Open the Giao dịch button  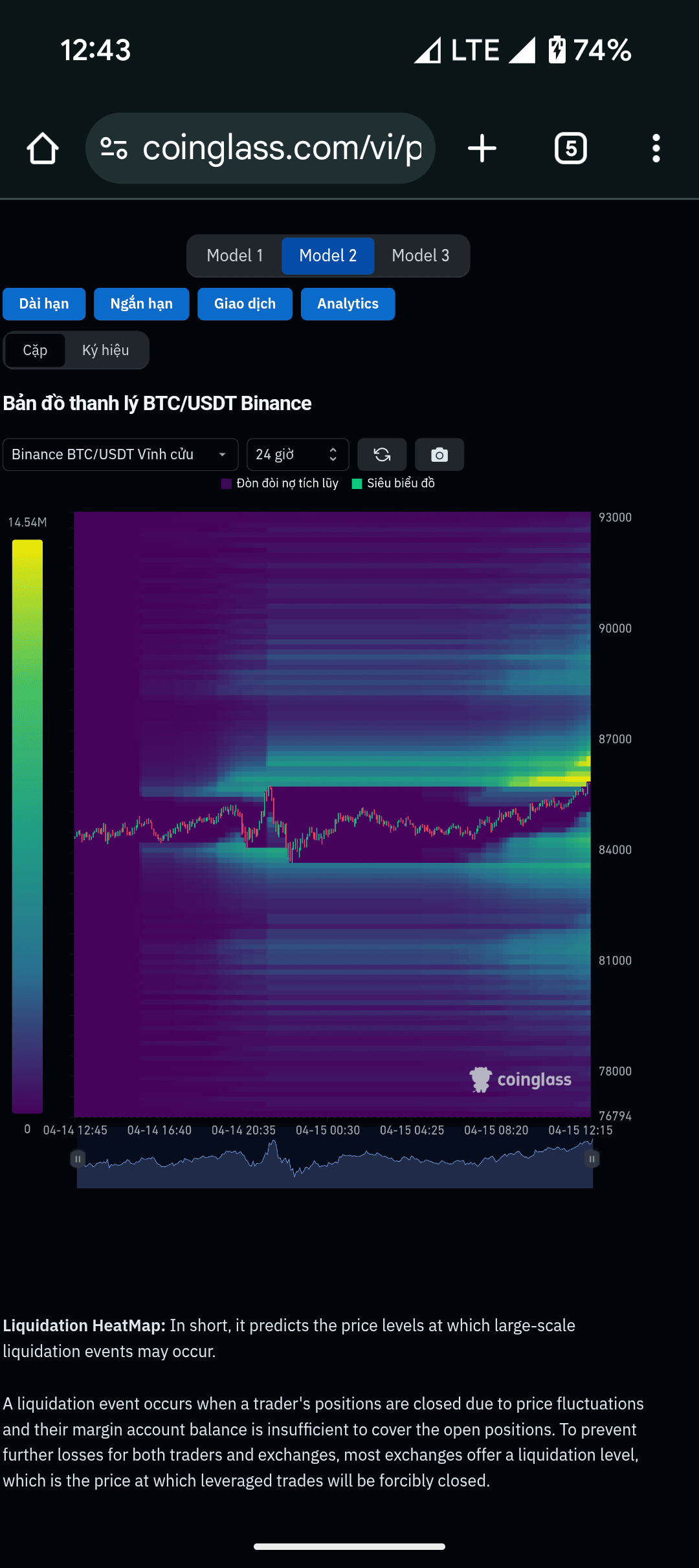point(245,304)
